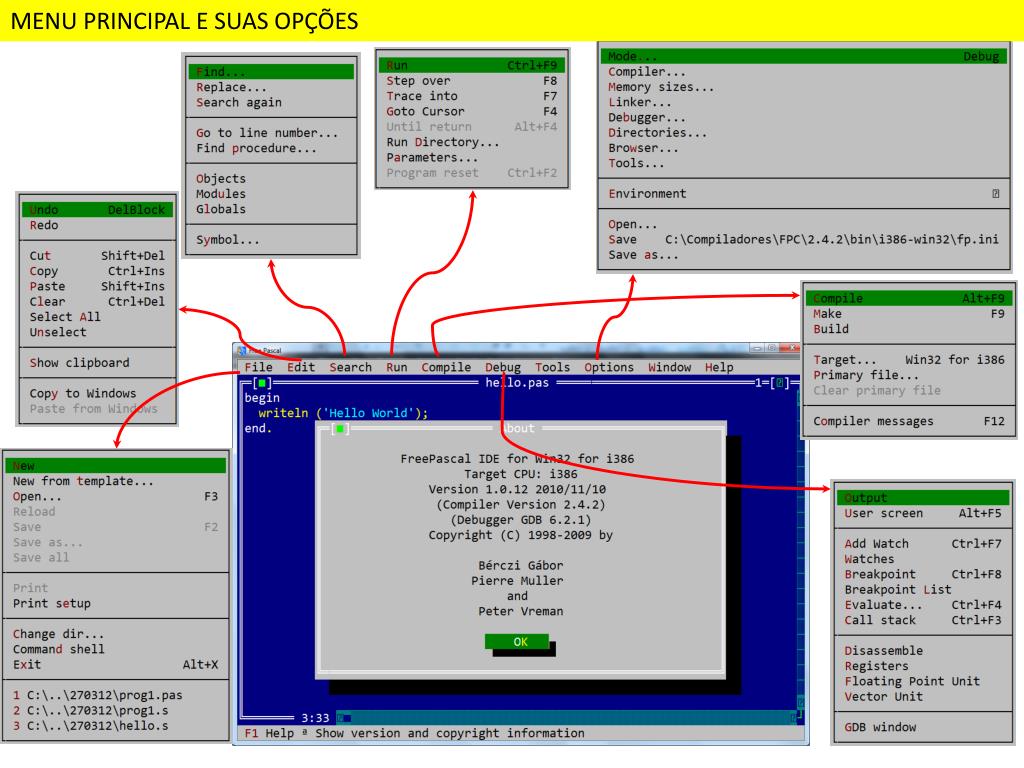Open the Window menu in the menu bar
Screen dimensions: 1024x768
[x=669, y=367]
